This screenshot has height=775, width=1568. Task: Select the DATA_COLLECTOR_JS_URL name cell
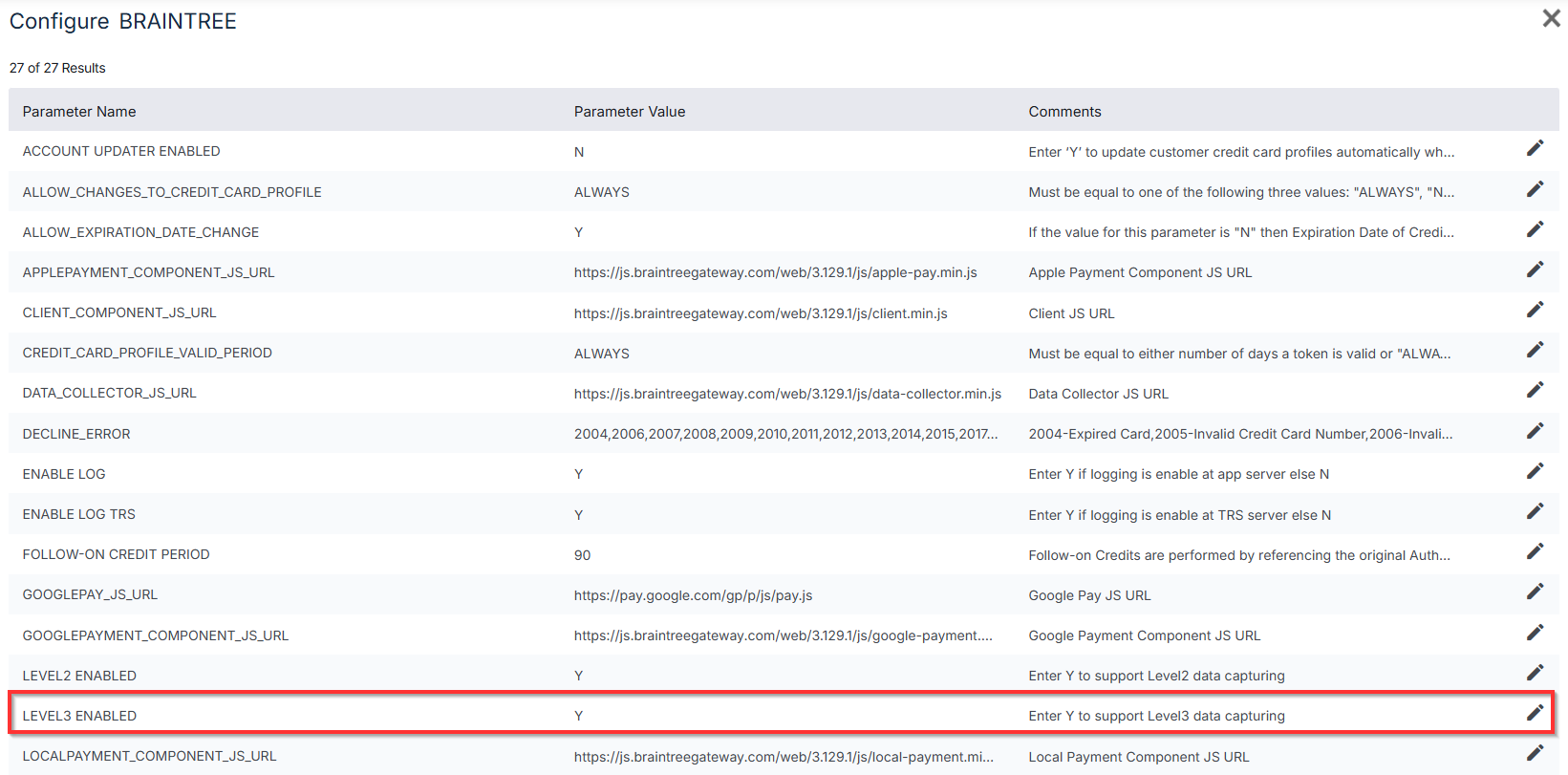click(110, 393)
